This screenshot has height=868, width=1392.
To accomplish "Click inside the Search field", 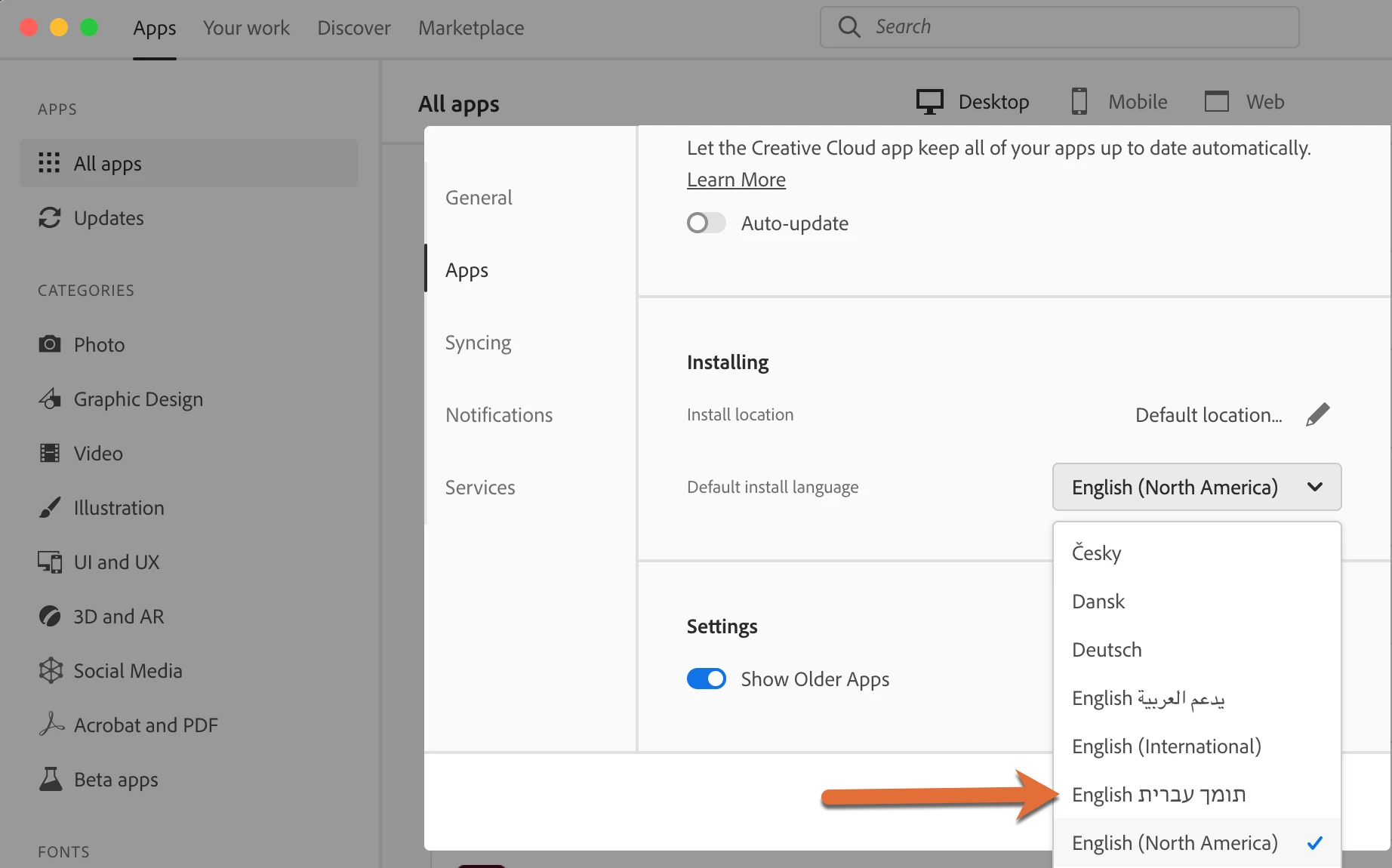I will point(1060,27).
